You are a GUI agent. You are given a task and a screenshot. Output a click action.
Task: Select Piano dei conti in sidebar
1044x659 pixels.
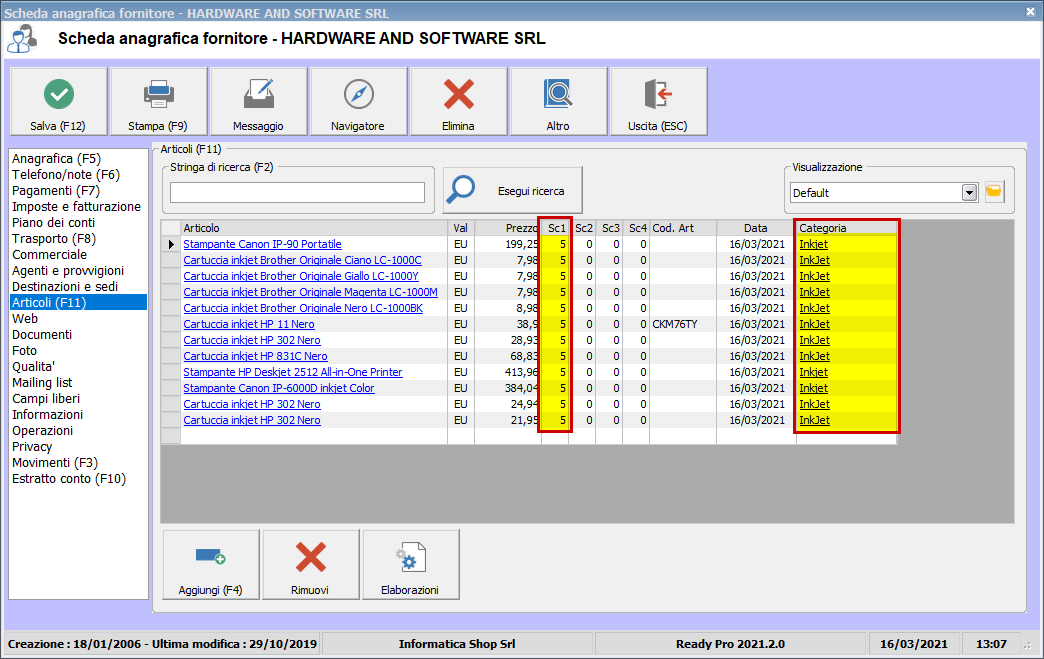pos(53,222)
